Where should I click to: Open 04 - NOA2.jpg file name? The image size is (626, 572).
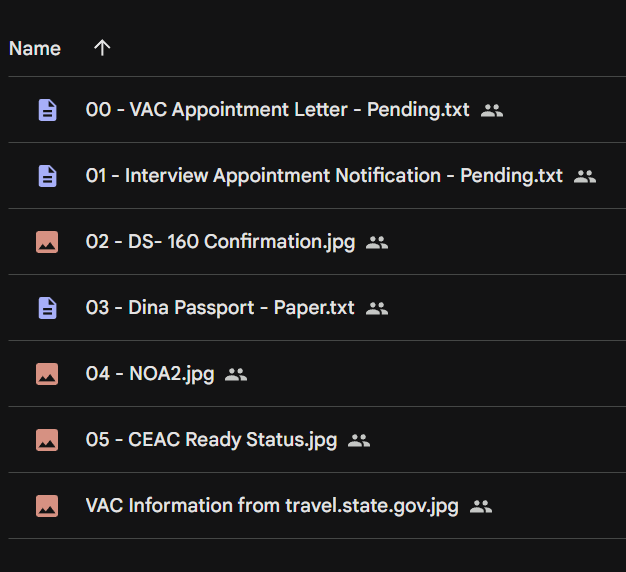click(x=150, y=374)
